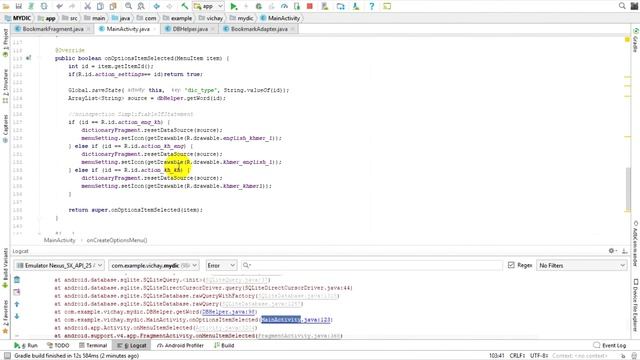Click the onCreateOptionsMenu() breadcrumb
Screen dimensions: 640x360
[117, 240]
